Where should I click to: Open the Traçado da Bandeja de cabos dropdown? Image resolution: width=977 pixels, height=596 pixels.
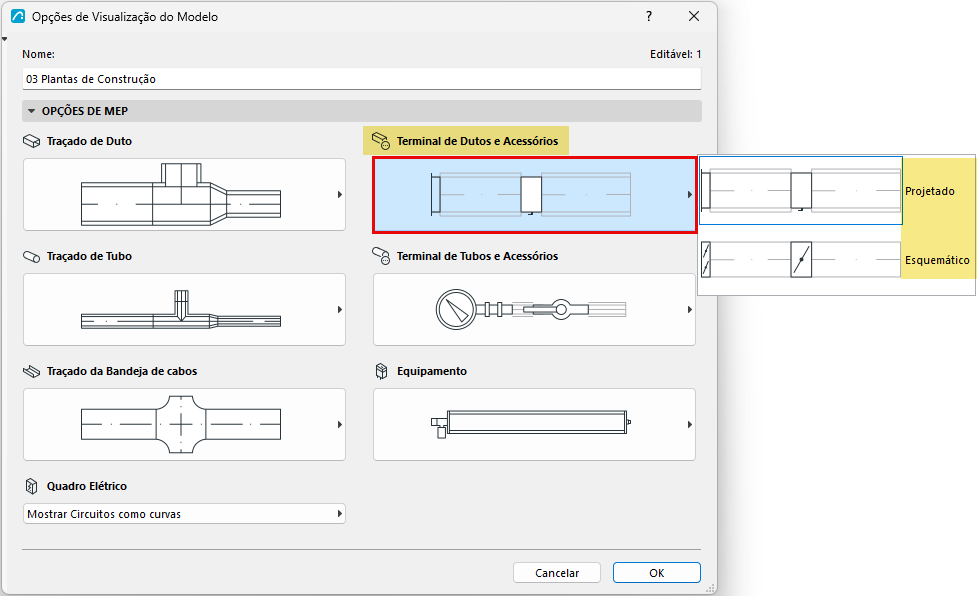[184, 425]
